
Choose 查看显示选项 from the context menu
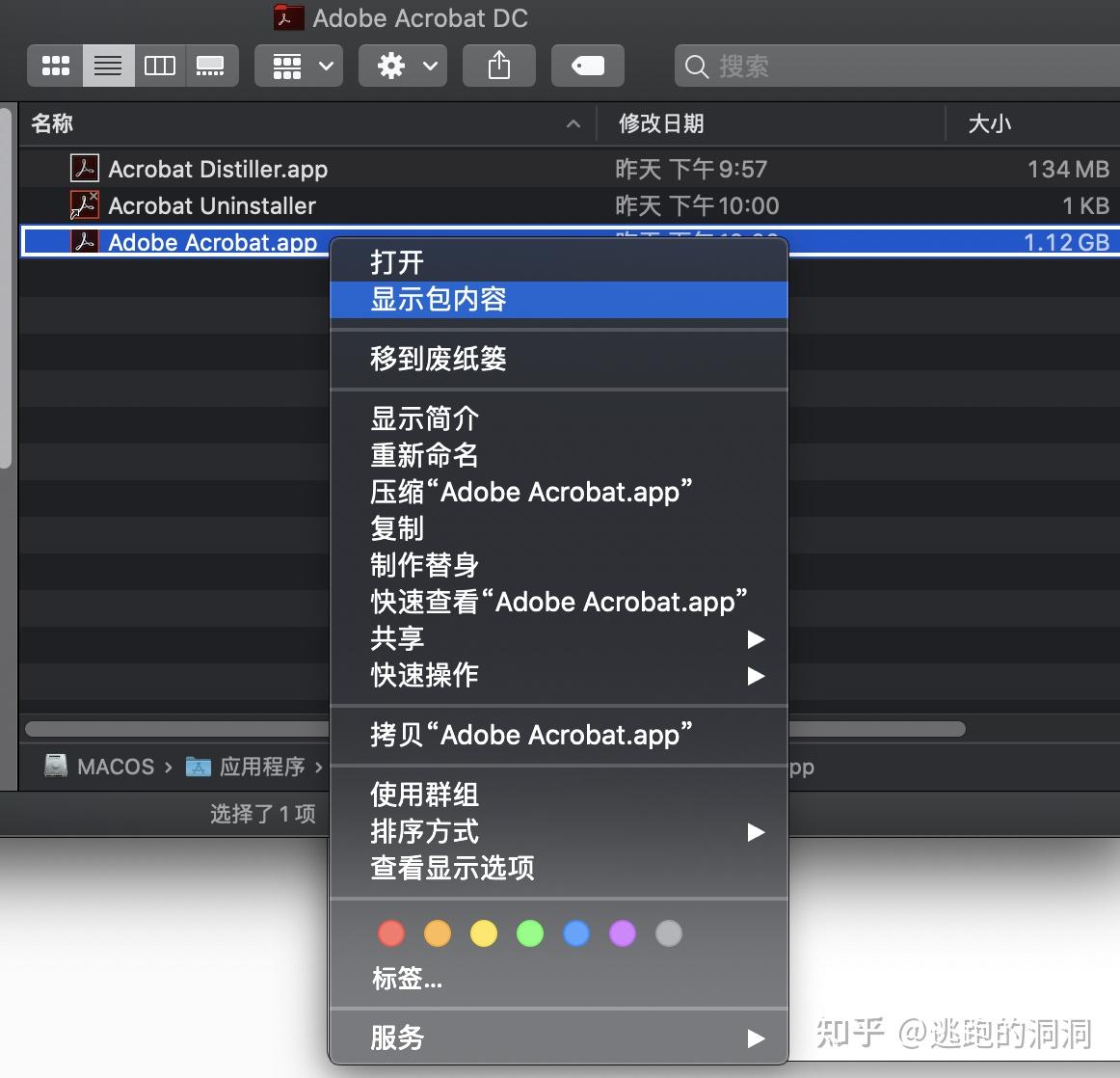pyautogui.click(x=559, y=868)
